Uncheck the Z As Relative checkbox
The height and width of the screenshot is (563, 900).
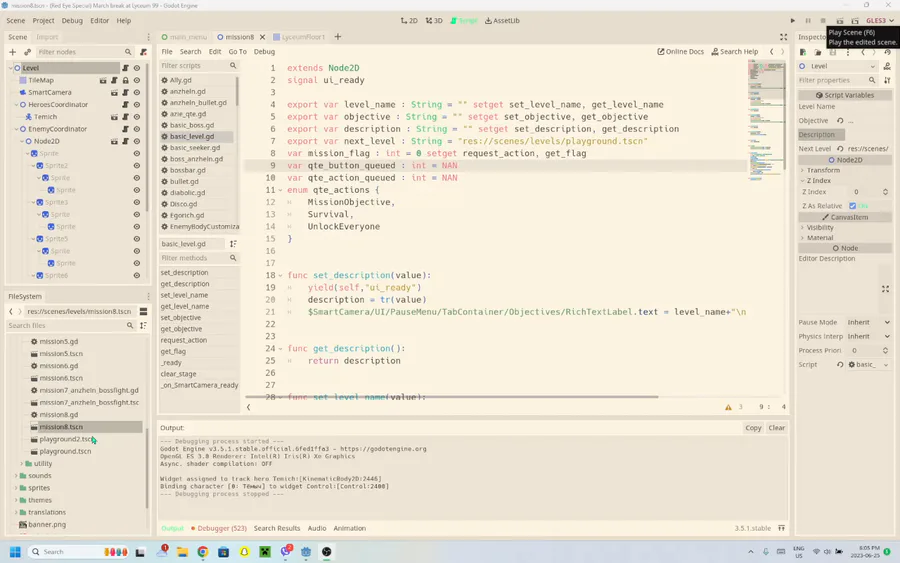852,206
